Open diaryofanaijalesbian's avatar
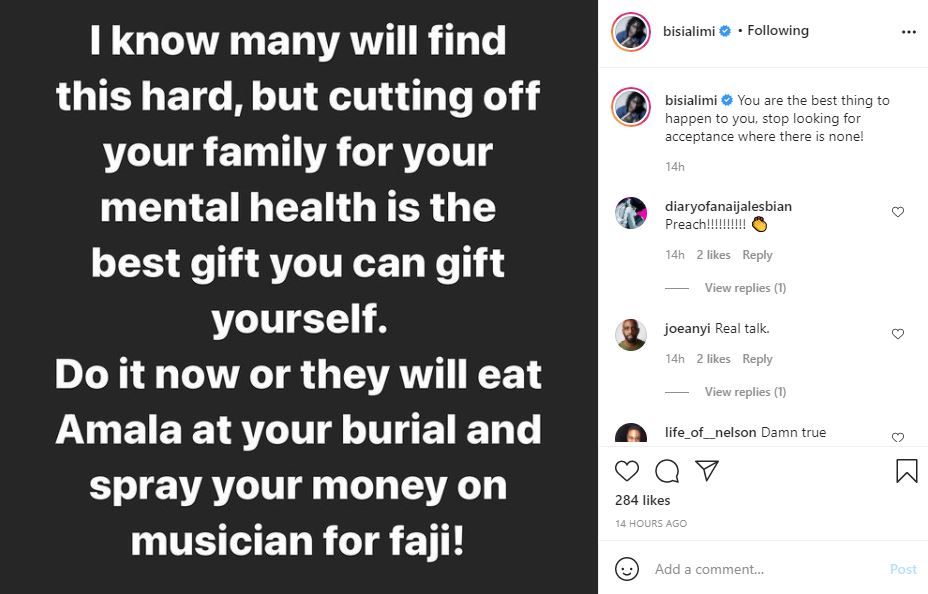This screenshot has width=928, height=594. (x=631, y=213)
